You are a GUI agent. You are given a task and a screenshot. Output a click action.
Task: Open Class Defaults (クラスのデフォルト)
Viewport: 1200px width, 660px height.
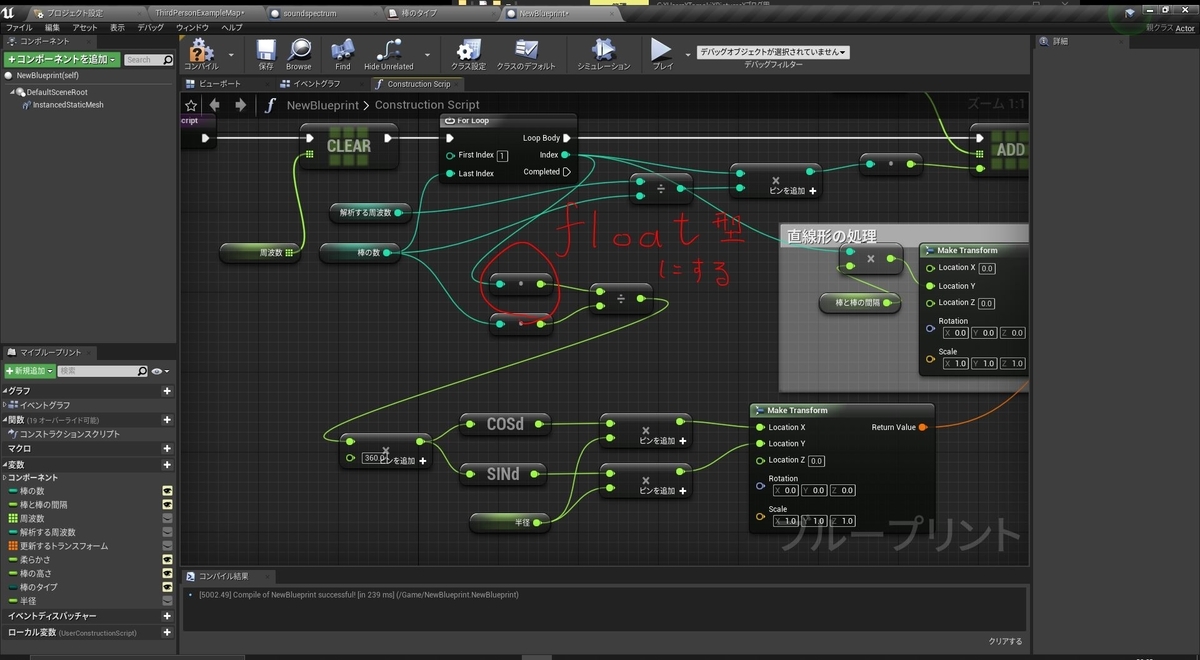tap(526, 51)
